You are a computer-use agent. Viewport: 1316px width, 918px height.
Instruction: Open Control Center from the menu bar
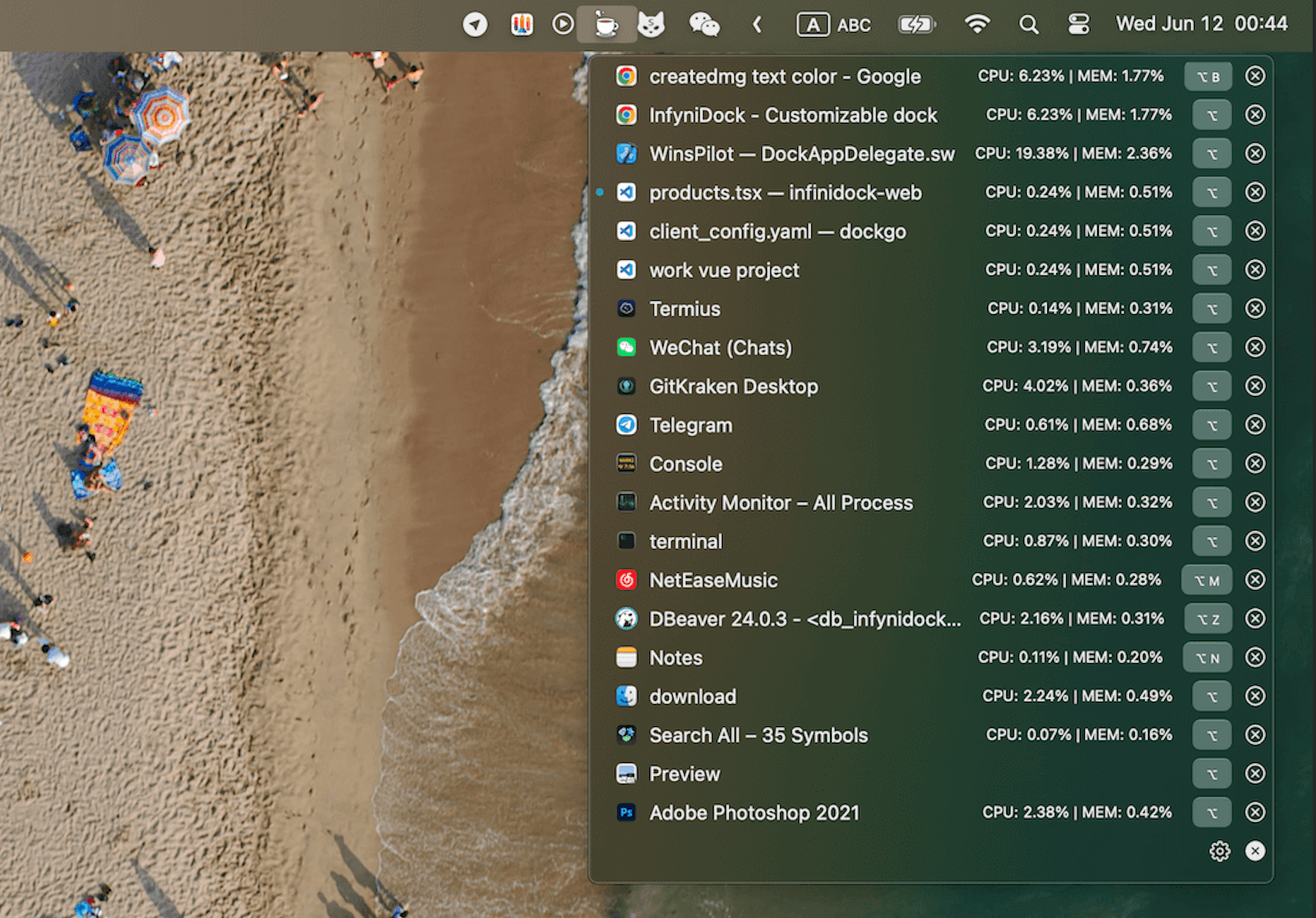(x=1079, y=24)
